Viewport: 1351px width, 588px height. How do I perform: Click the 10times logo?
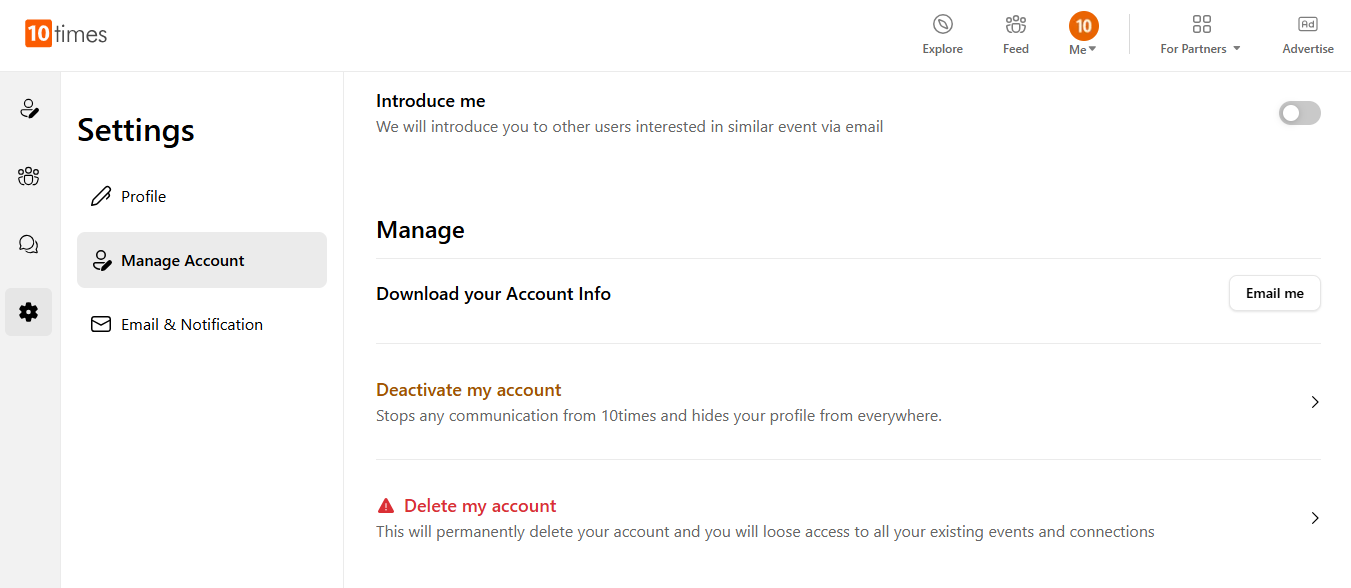pos(66,34)
